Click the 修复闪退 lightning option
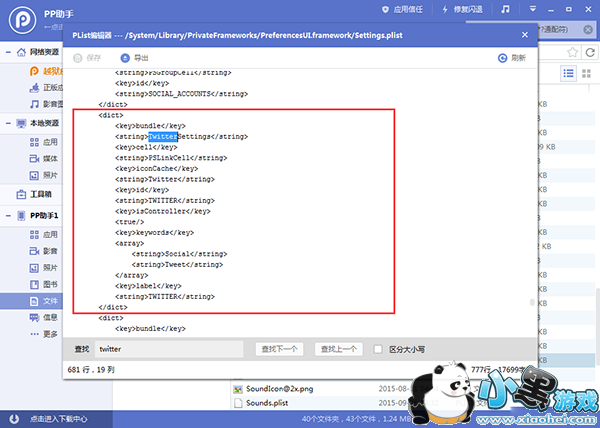The image size is (600, 428). (x=462, y=10)
